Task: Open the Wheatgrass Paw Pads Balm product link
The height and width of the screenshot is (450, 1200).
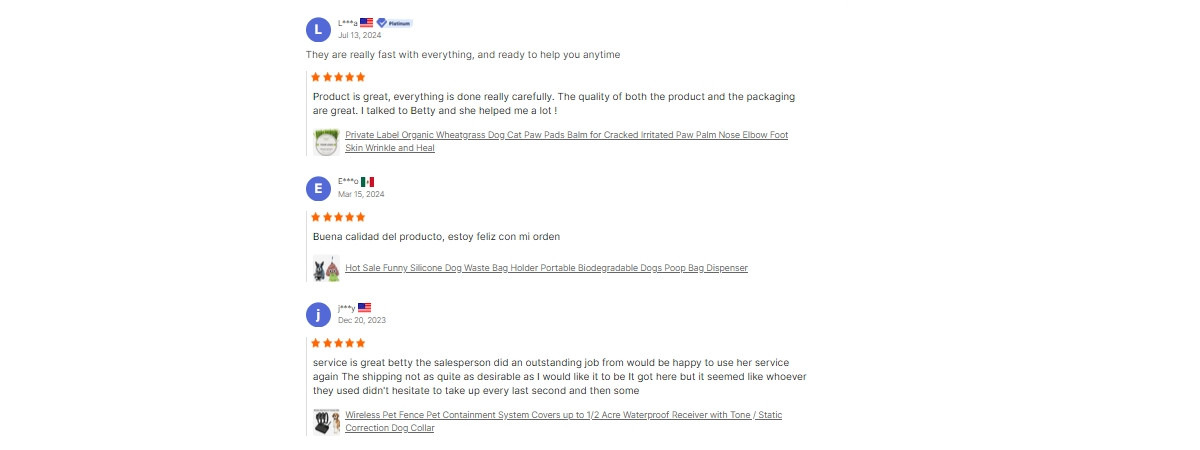Action: [x=566, y=135]
